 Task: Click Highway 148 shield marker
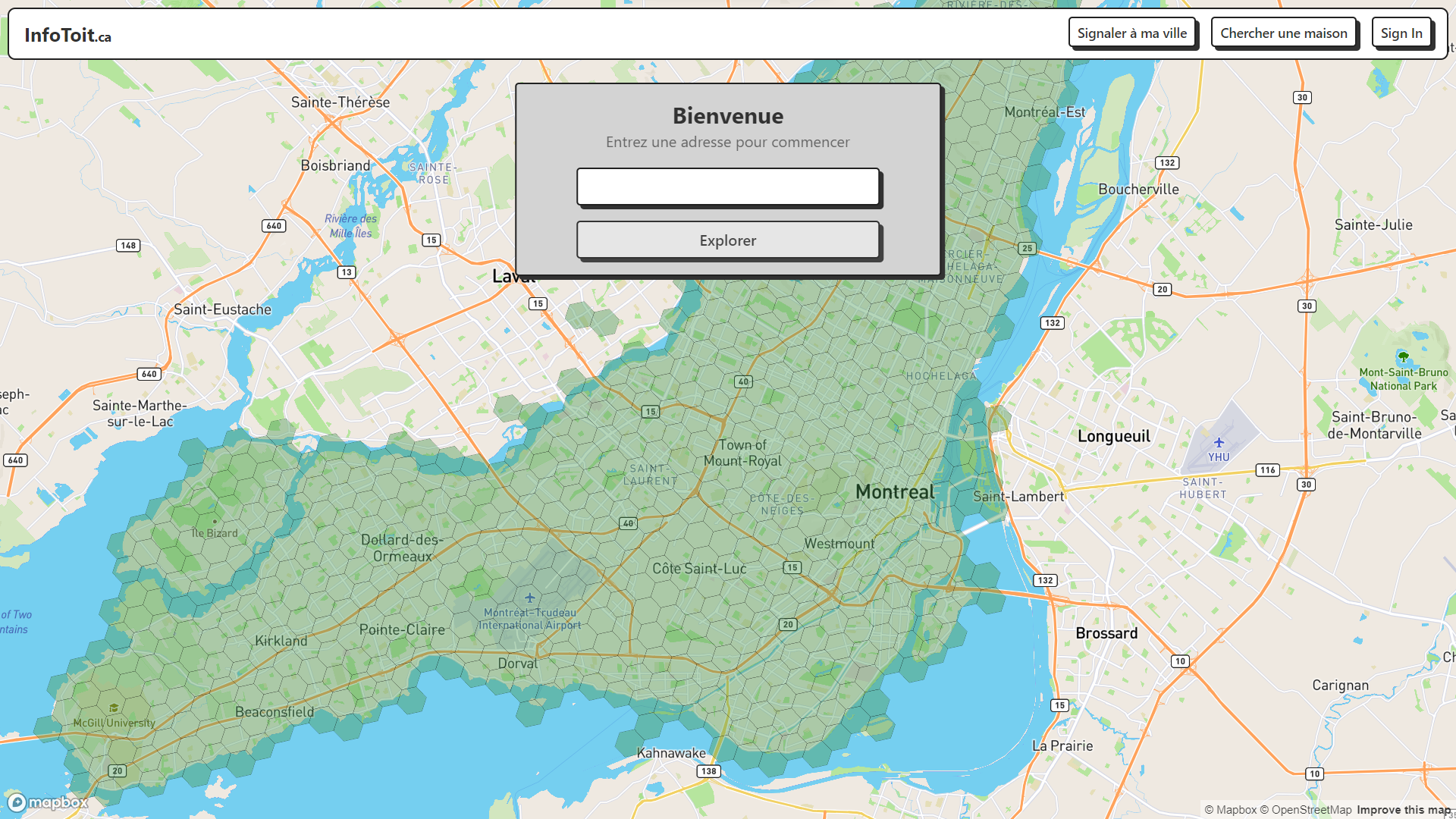pos(128,246)
